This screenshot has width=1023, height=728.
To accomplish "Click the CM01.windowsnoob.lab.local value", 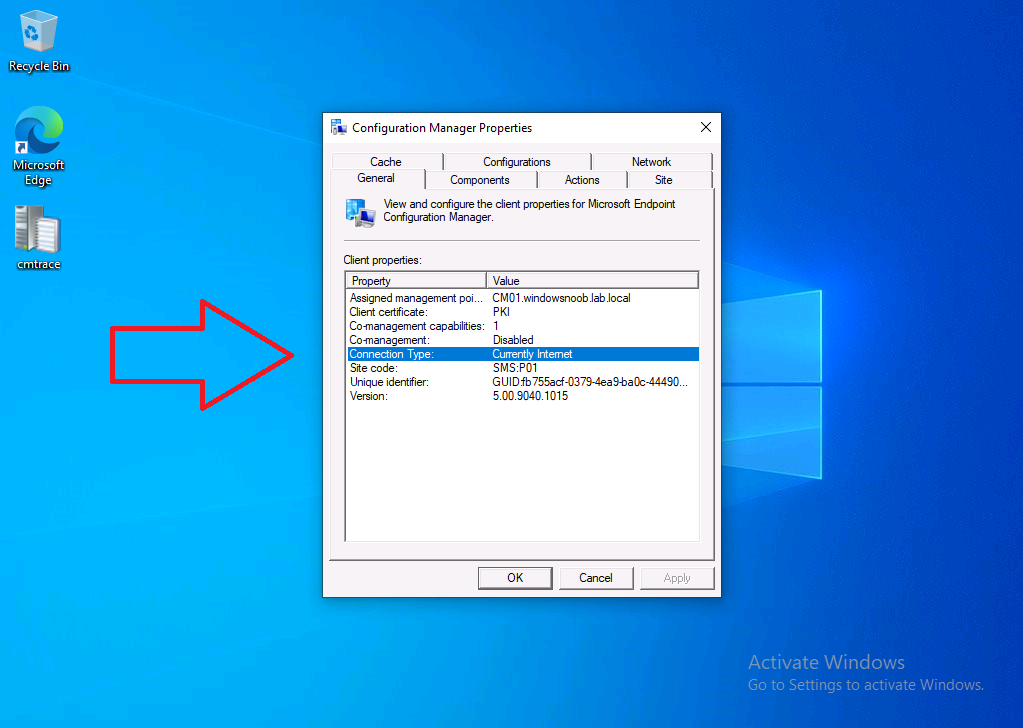I will [561, 297].
